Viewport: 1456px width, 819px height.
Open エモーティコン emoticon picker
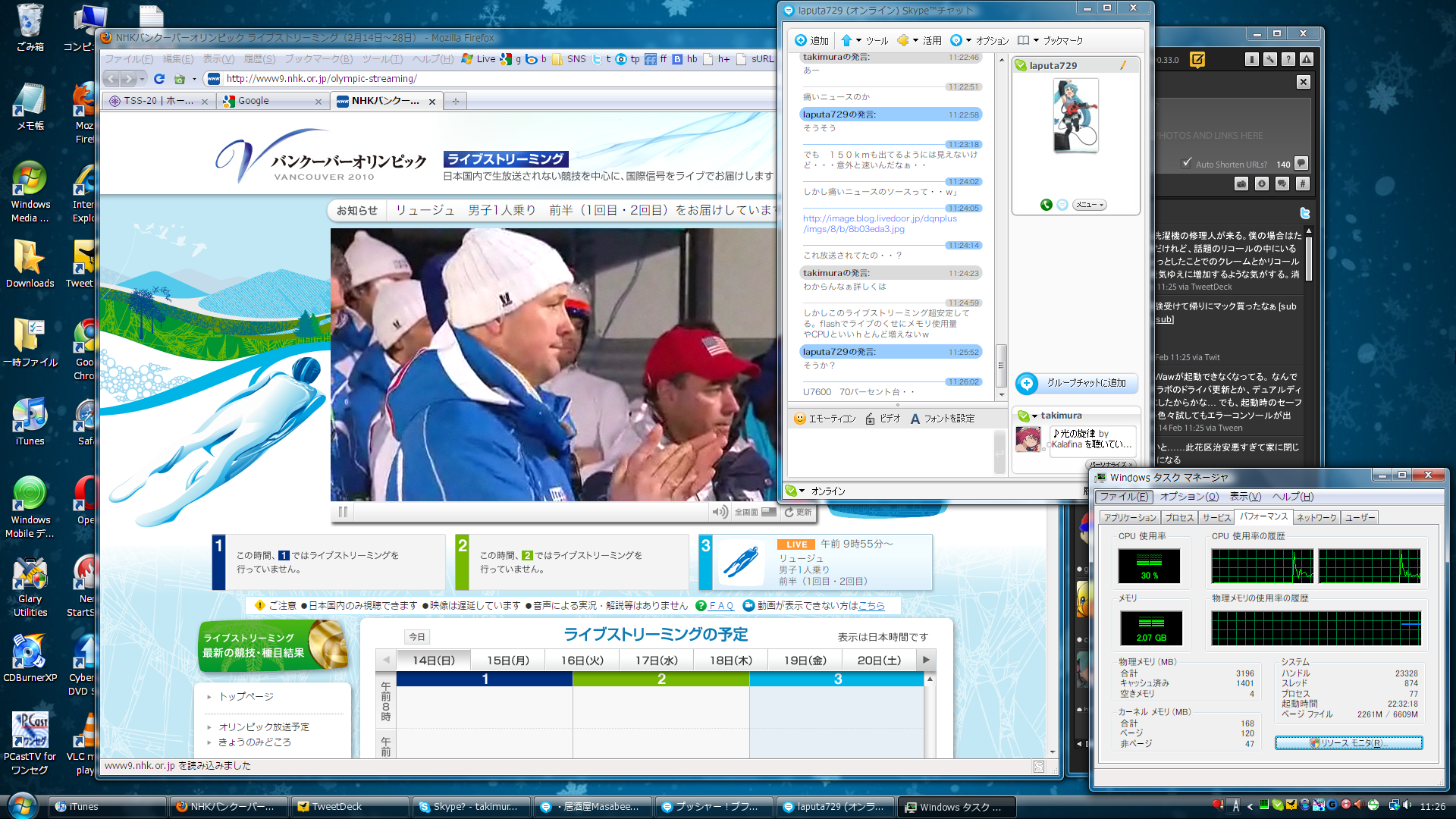pyautogui.click(x=825, y=419)
